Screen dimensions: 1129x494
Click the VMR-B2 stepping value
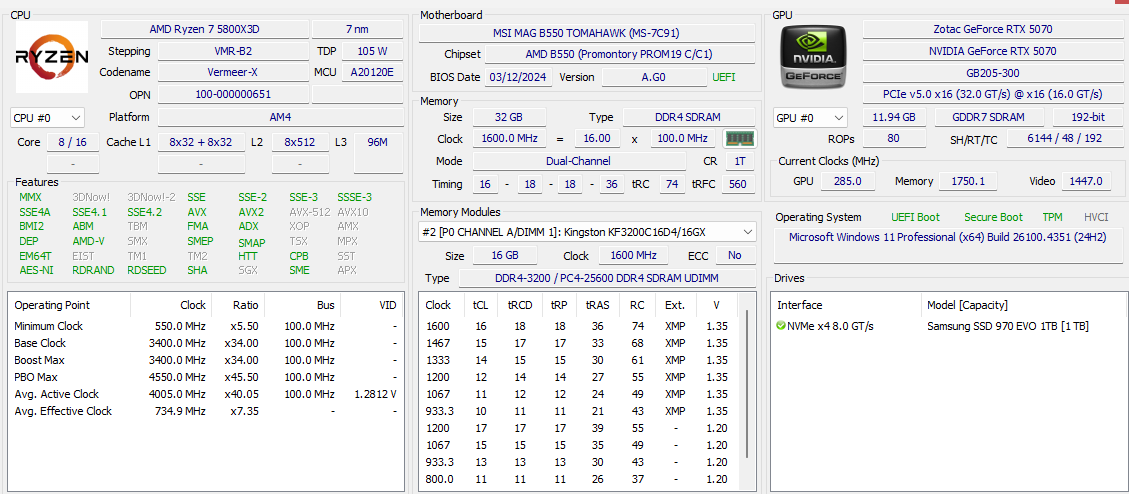(x=233, y=51)
